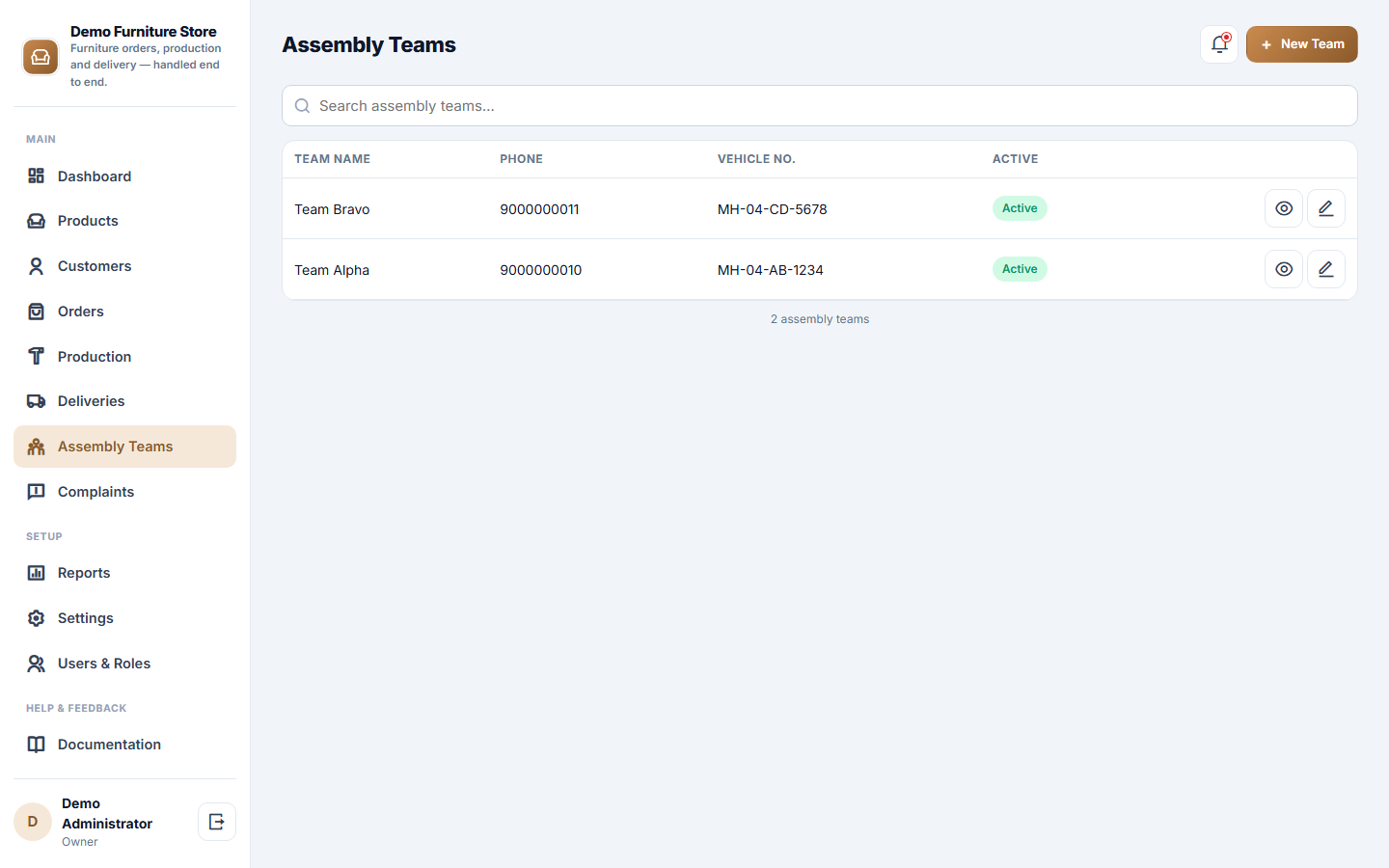The height and width of the screenshot is (868, 1389).
Task: Open Dashboard from sidebar
Action: (124, 176)
